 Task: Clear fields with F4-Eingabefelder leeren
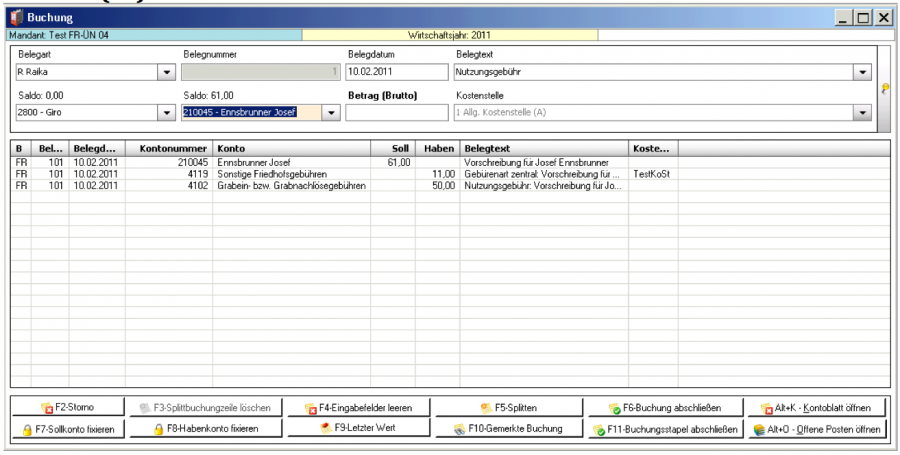point(359,407)
